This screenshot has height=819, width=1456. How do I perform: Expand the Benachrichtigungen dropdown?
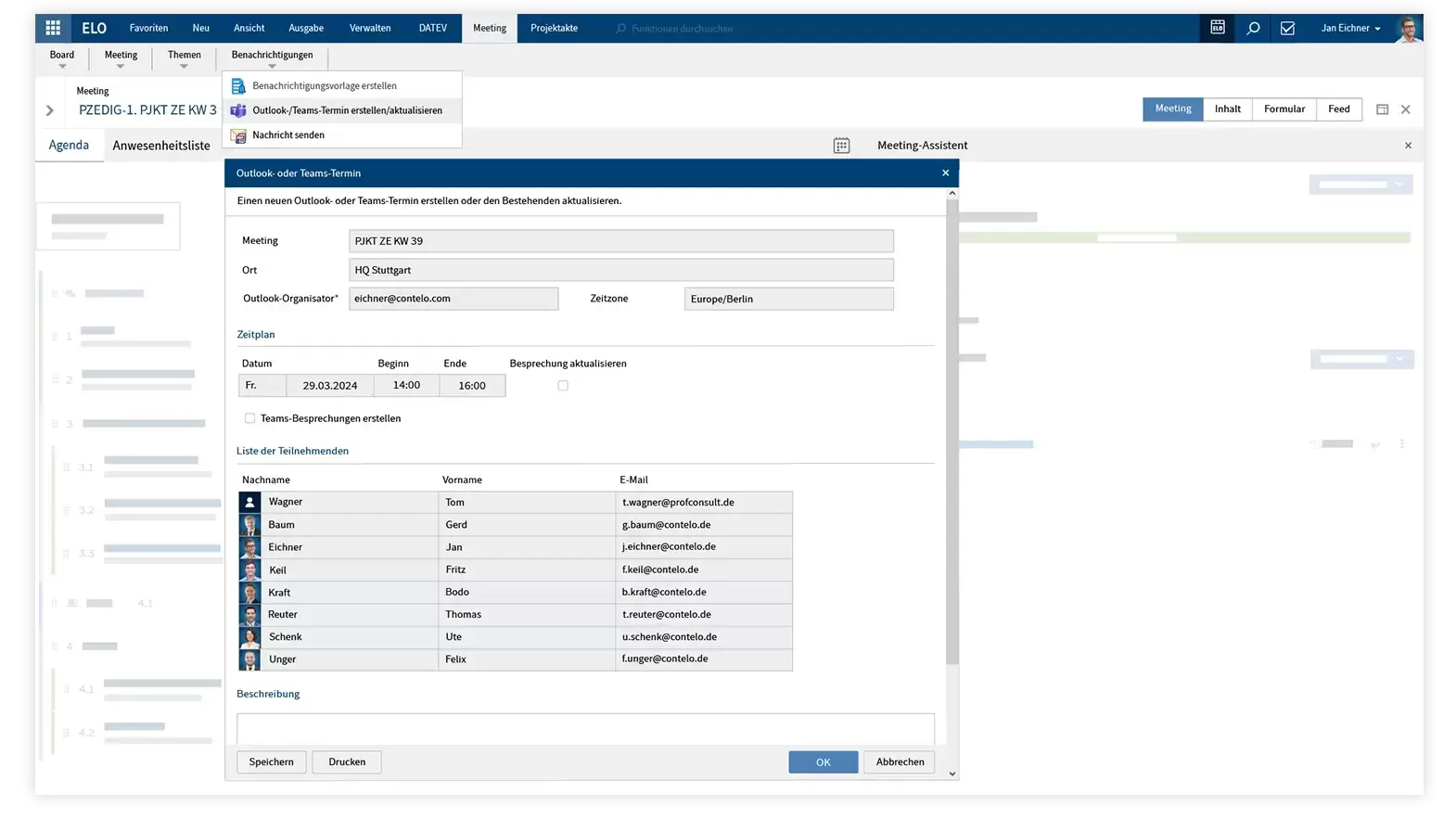pyautogui.click(x=272, y=58)
